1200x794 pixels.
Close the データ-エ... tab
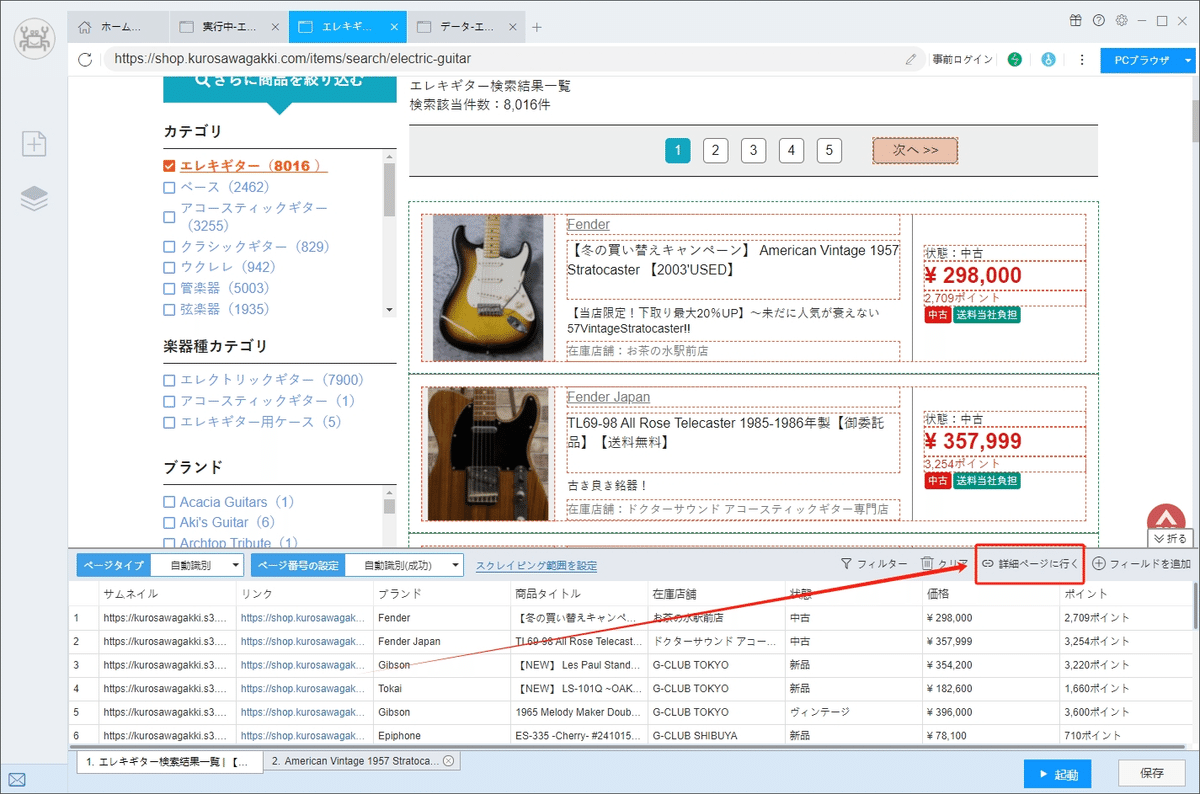pyautogui.click(x=513, y=27)
